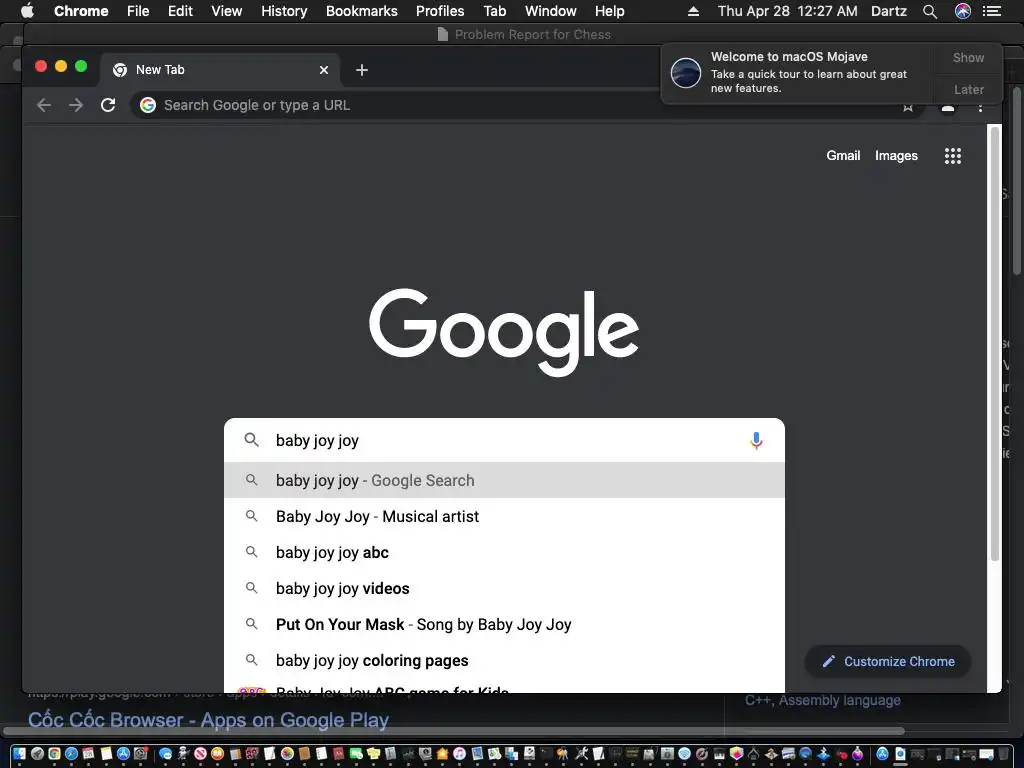Viewport: 1024px width, 768px height.
Task: Open the Window menu
Action: [551, 11]
